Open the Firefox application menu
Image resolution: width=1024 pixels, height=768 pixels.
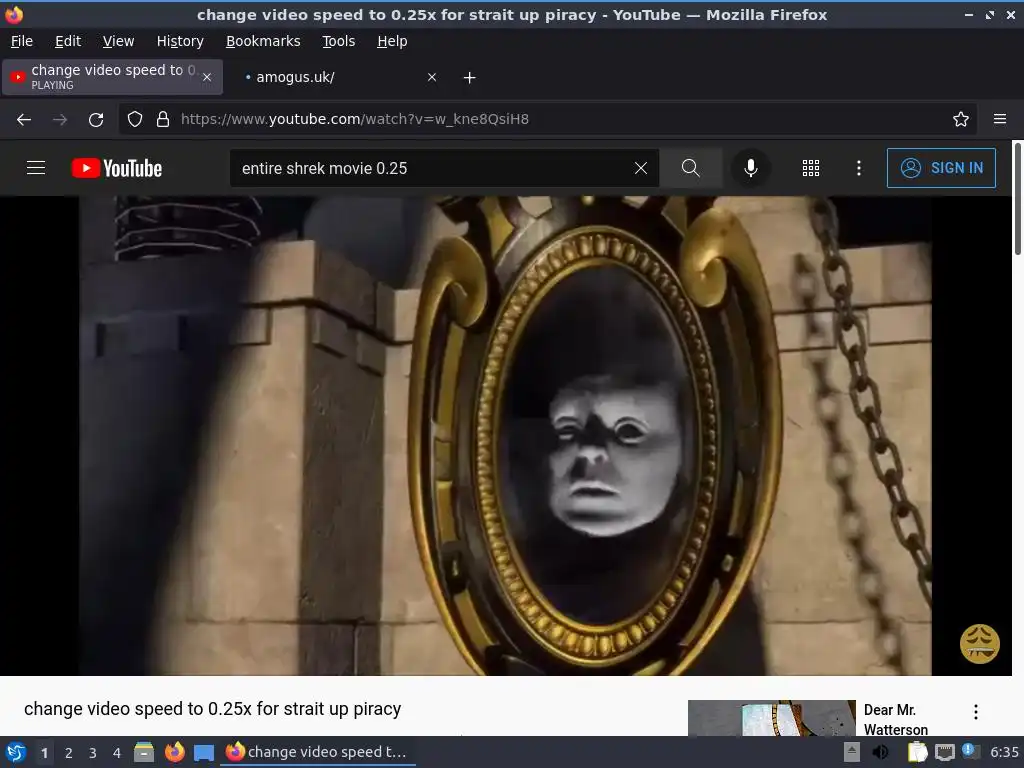coord(1000,119)
